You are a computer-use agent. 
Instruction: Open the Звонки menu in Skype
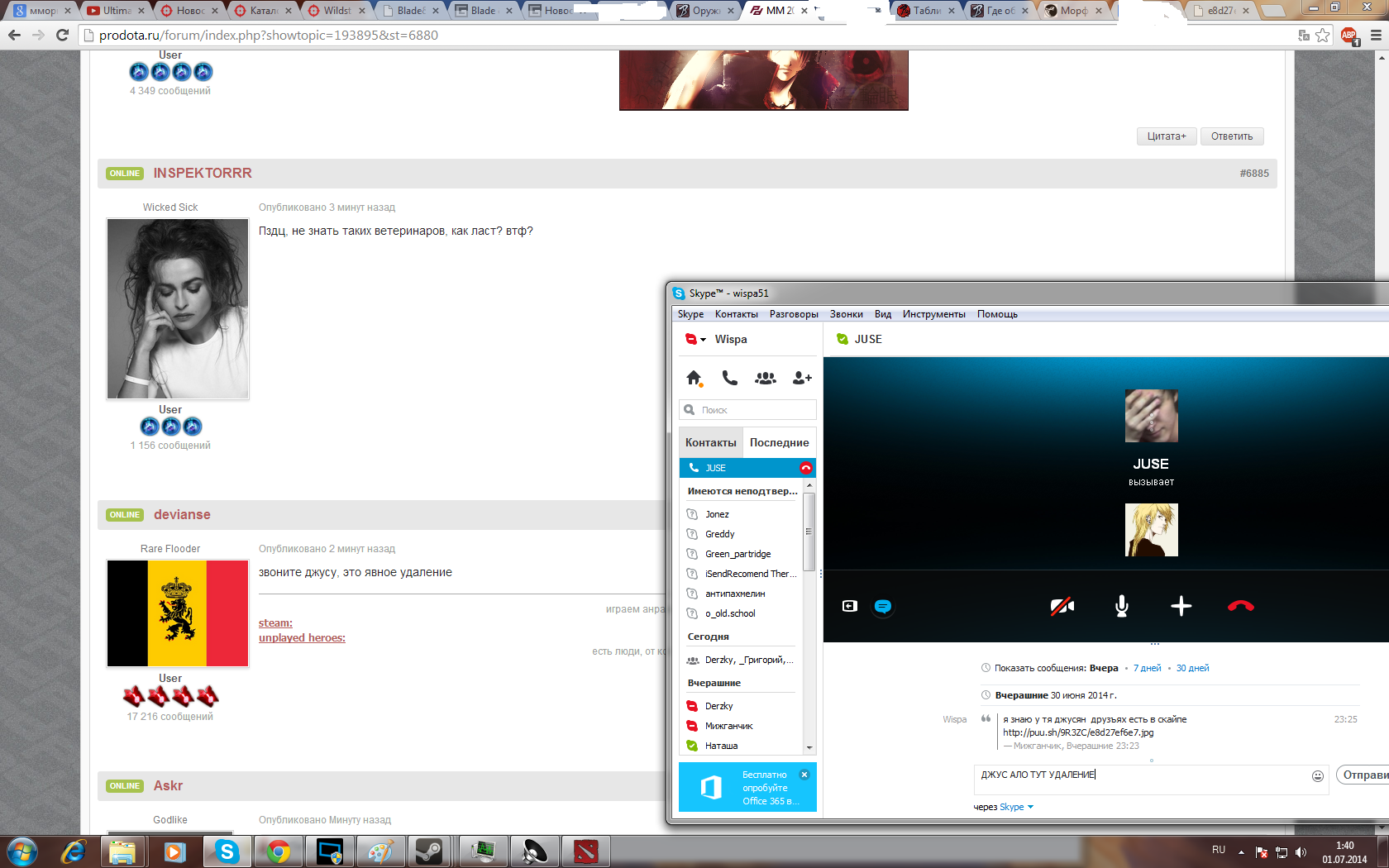(847, 314)
